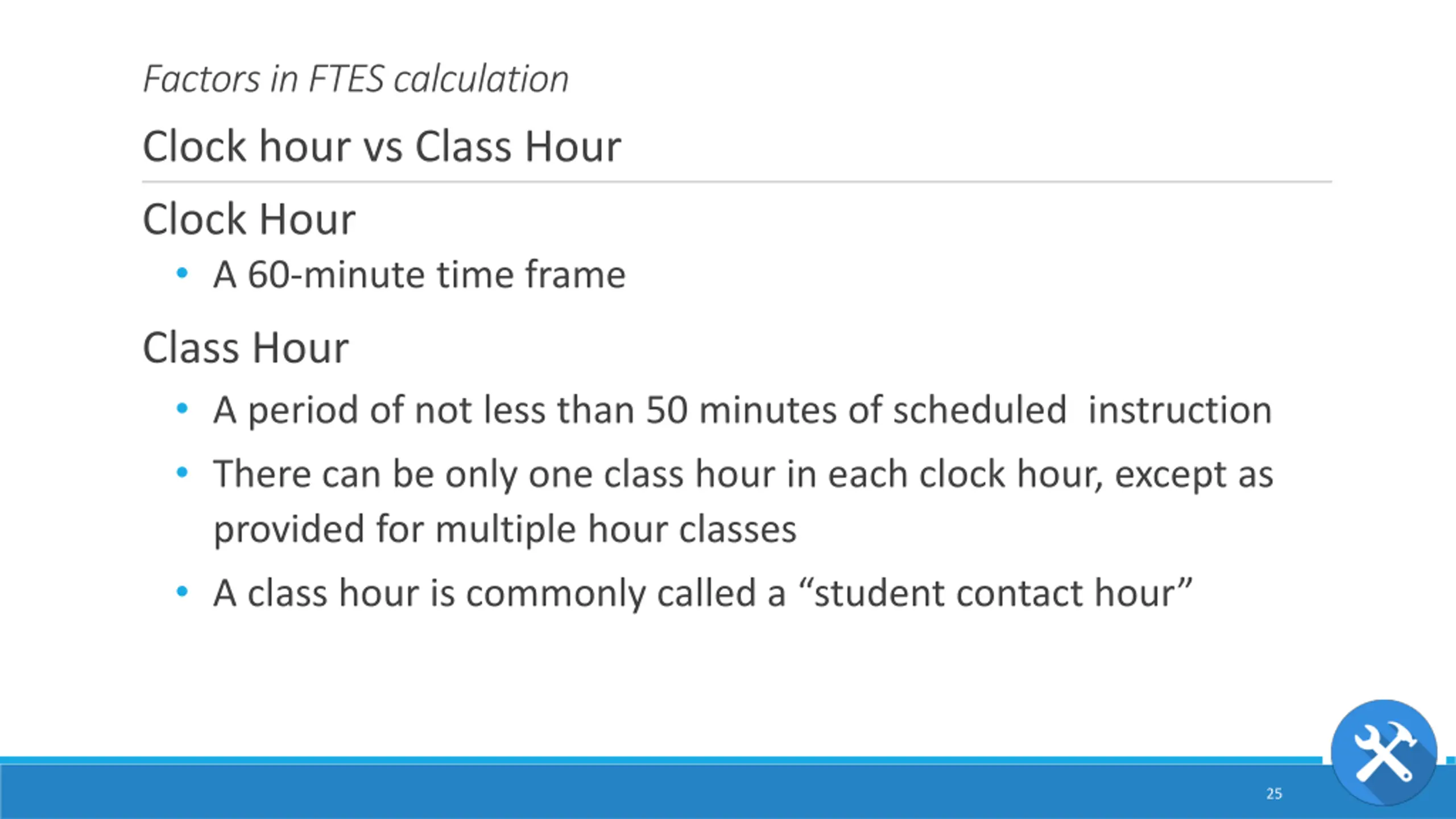Click the blue bullet before There can be

tap(182, 472)
